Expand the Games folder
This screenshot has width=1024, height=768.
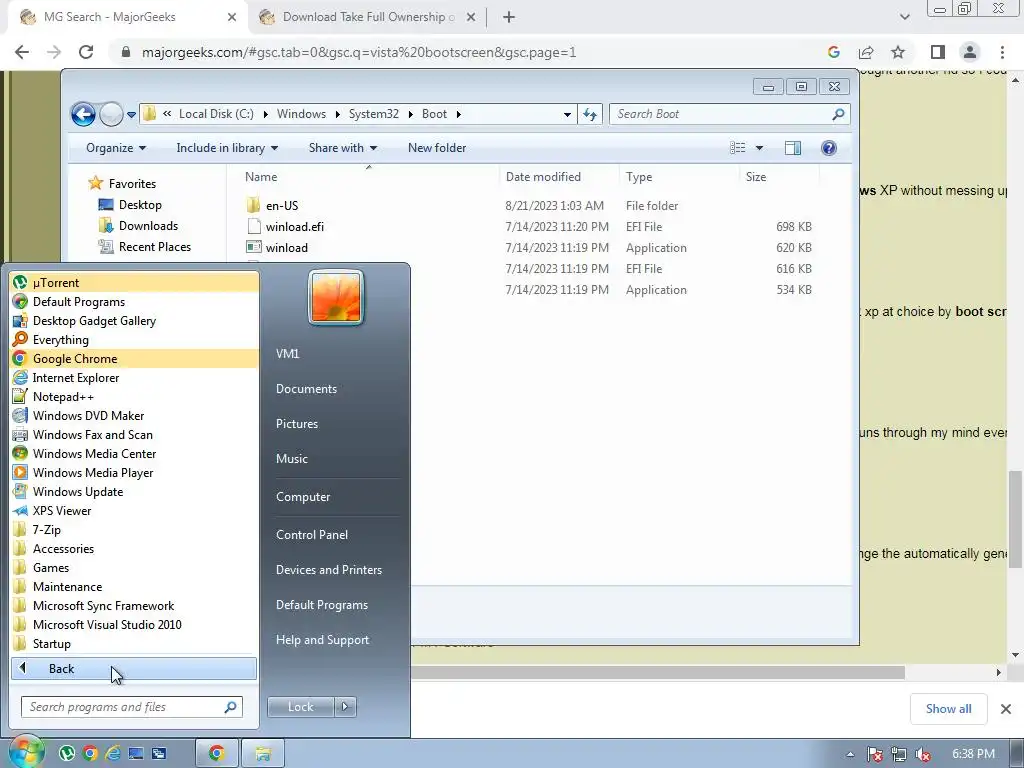coord(135,568)
